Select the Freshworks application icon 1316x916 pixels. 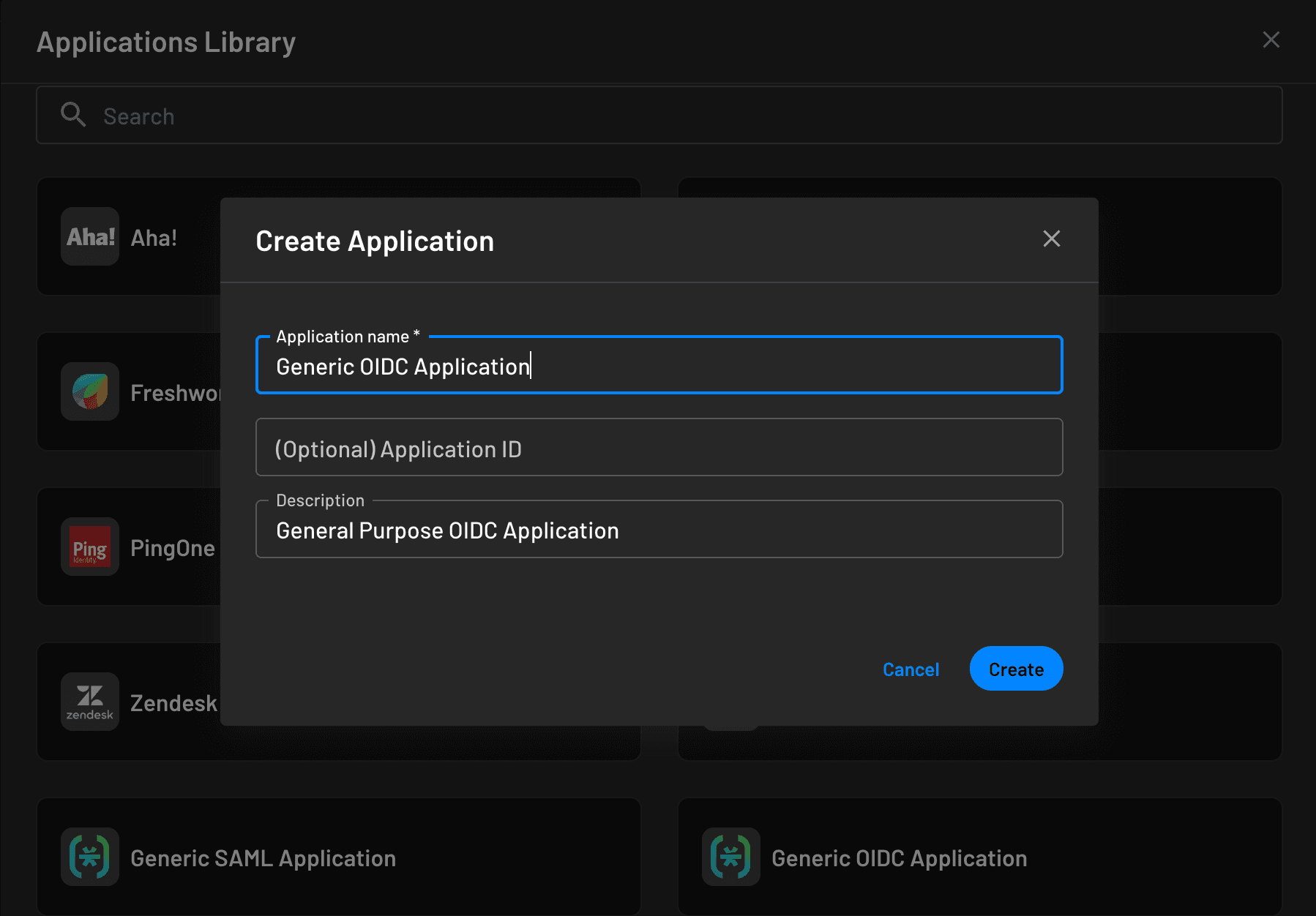tap(89, 391)
